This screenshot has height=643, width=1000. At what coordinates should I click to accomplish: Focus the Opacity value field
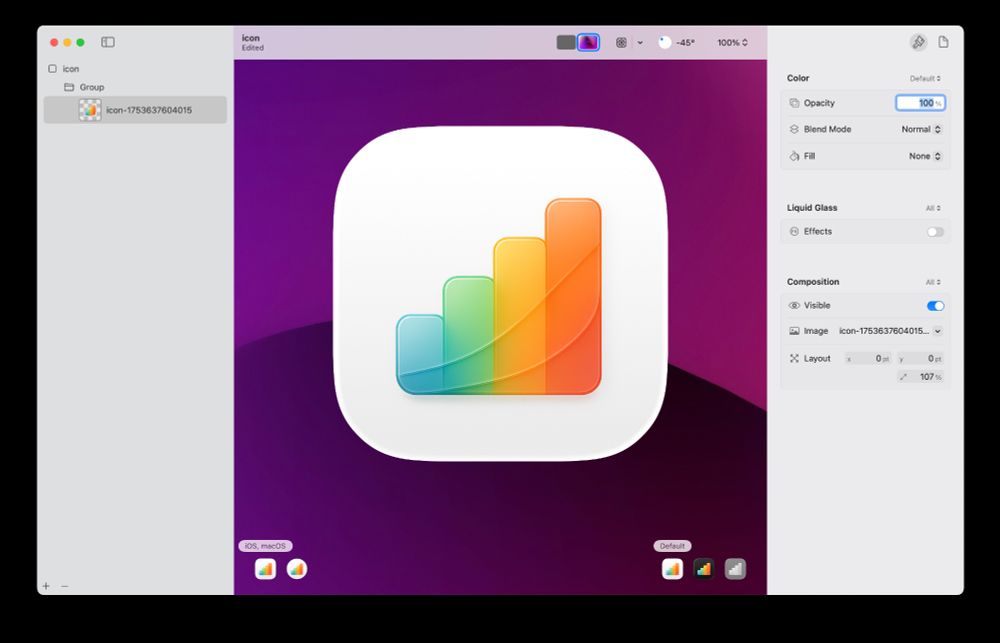pos(920,103)
